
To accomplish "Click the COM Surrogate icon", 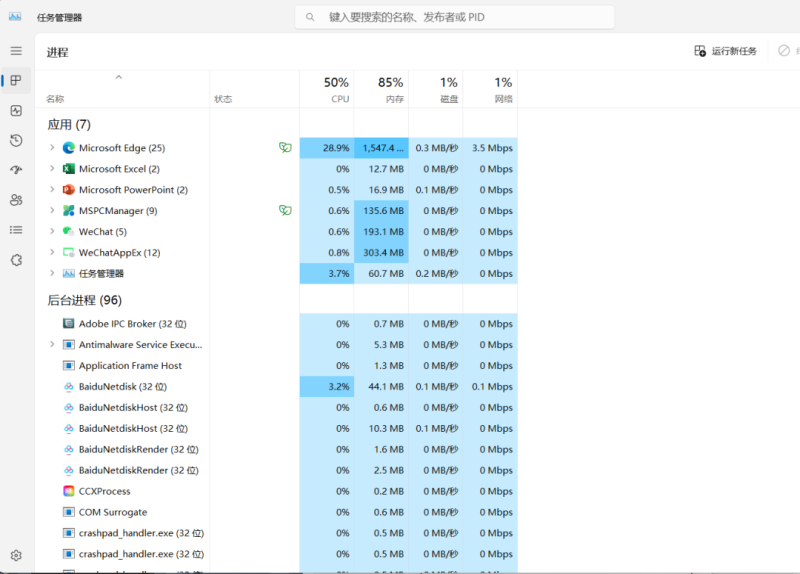I will (x=68, y=512).
